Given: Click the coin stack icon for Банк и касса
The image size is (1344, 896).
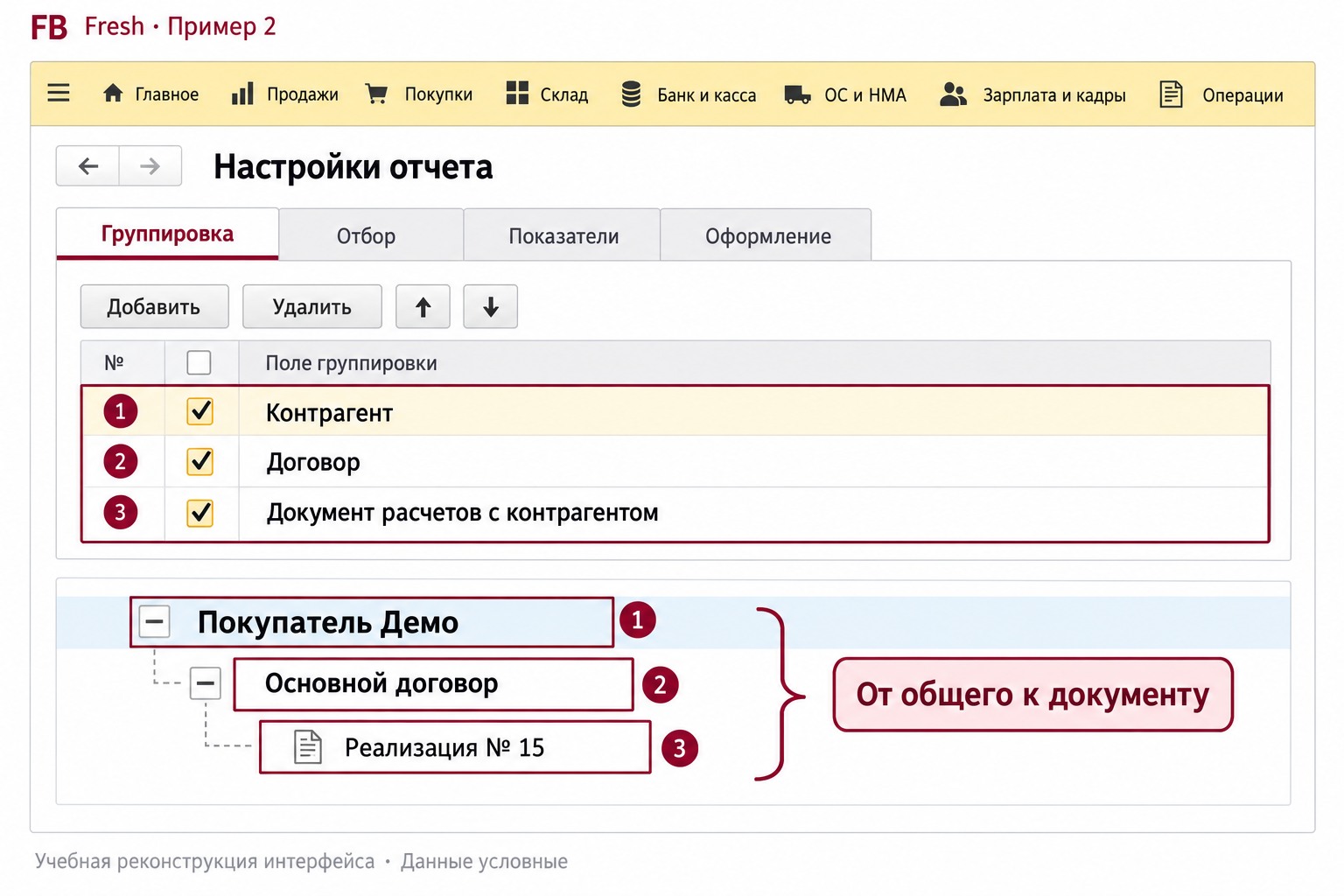Looking at the screenshot, I should pyautogui.click(x=631, y=94).
